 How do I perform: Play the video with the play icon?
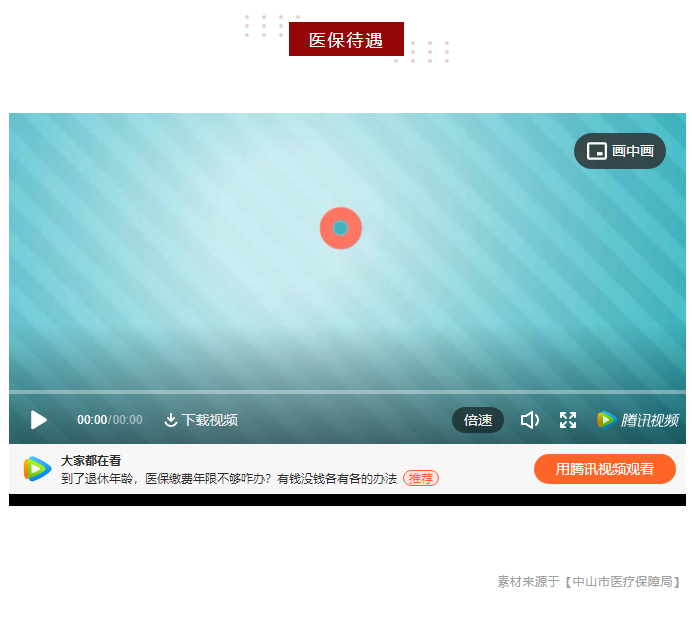[x=39, y=420]
